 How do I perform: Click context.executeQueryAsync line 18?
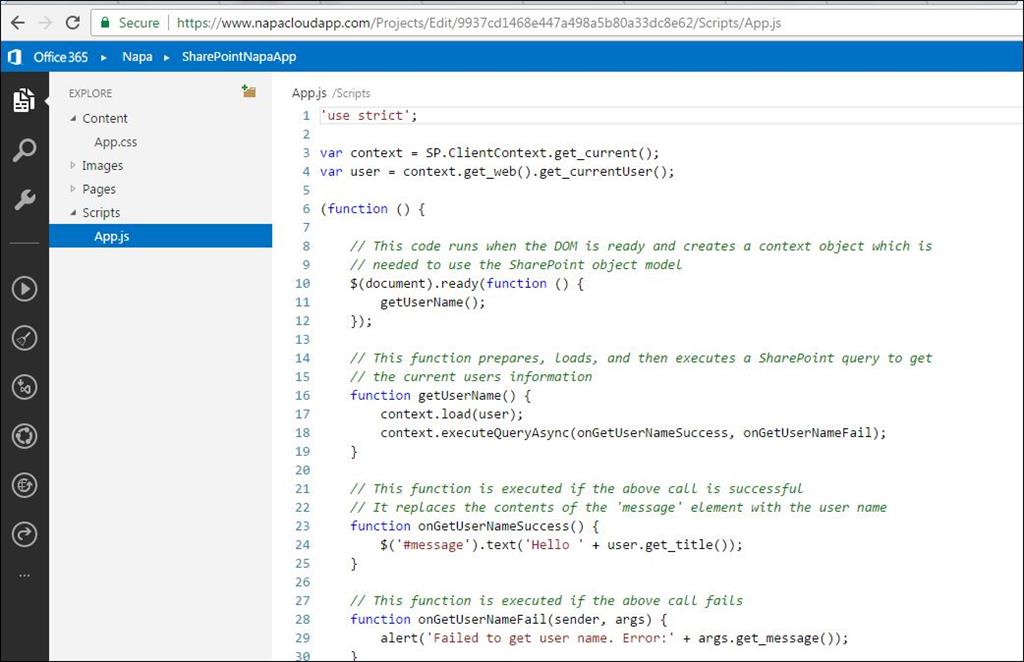click(633, 433)
